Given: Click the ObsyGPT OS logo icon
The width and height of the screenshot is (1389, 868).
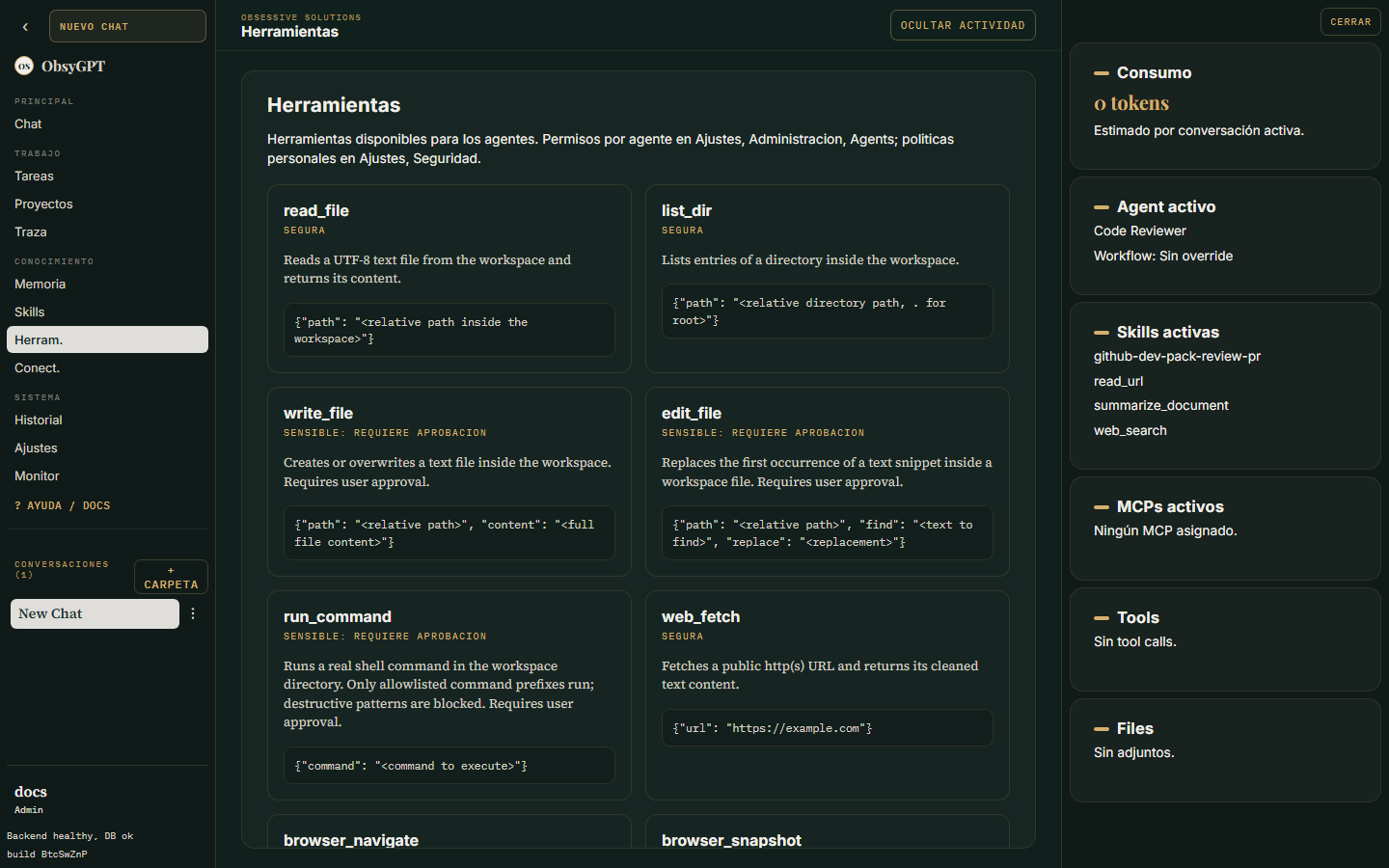Looking at the screenshot, I should [24, 66].
